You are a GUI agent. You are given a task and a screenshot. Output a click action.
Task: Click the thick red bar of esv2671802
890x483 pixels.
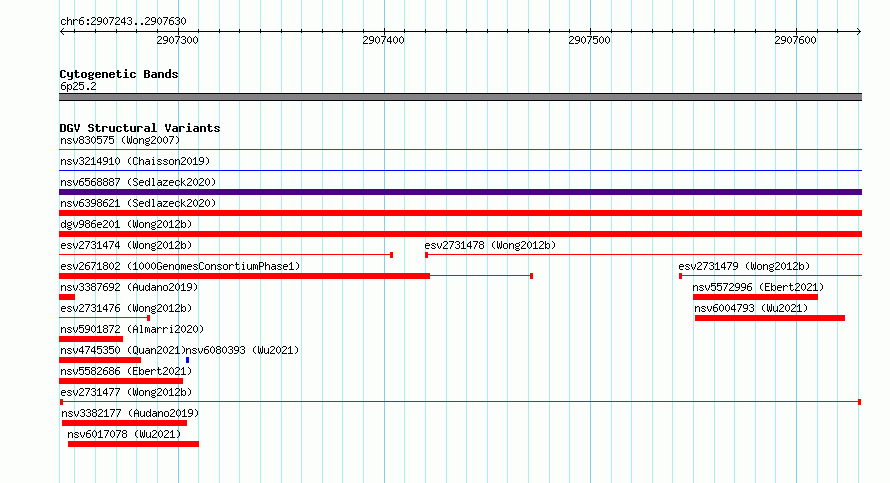point(245,276)
